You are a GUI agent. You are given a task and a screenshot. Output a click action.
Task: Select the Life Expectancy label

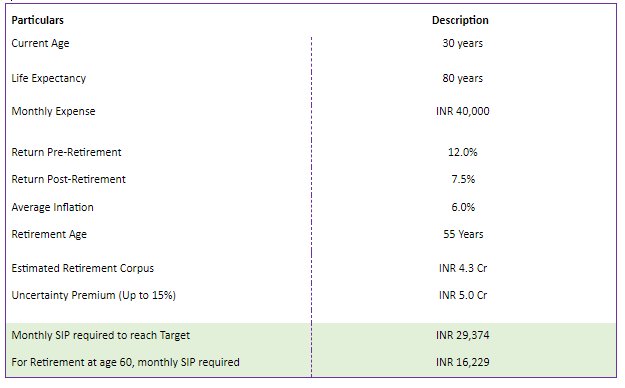(49, 78)
